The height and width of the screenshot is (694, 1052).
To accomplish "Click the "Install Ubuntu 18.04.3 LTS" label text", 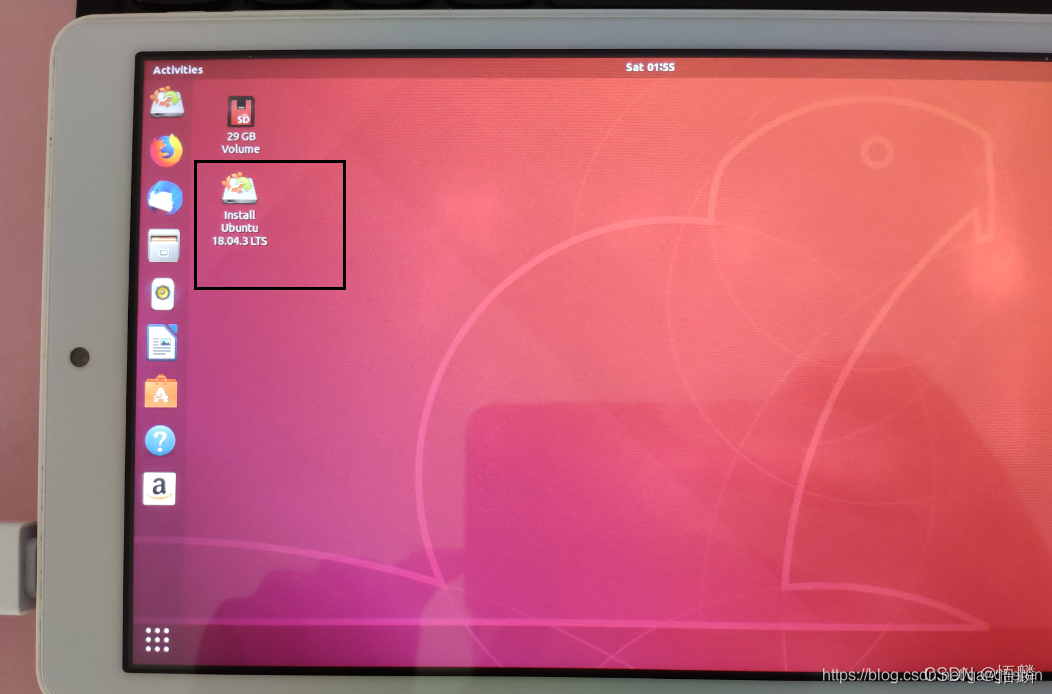I will [x=240, y=228].
